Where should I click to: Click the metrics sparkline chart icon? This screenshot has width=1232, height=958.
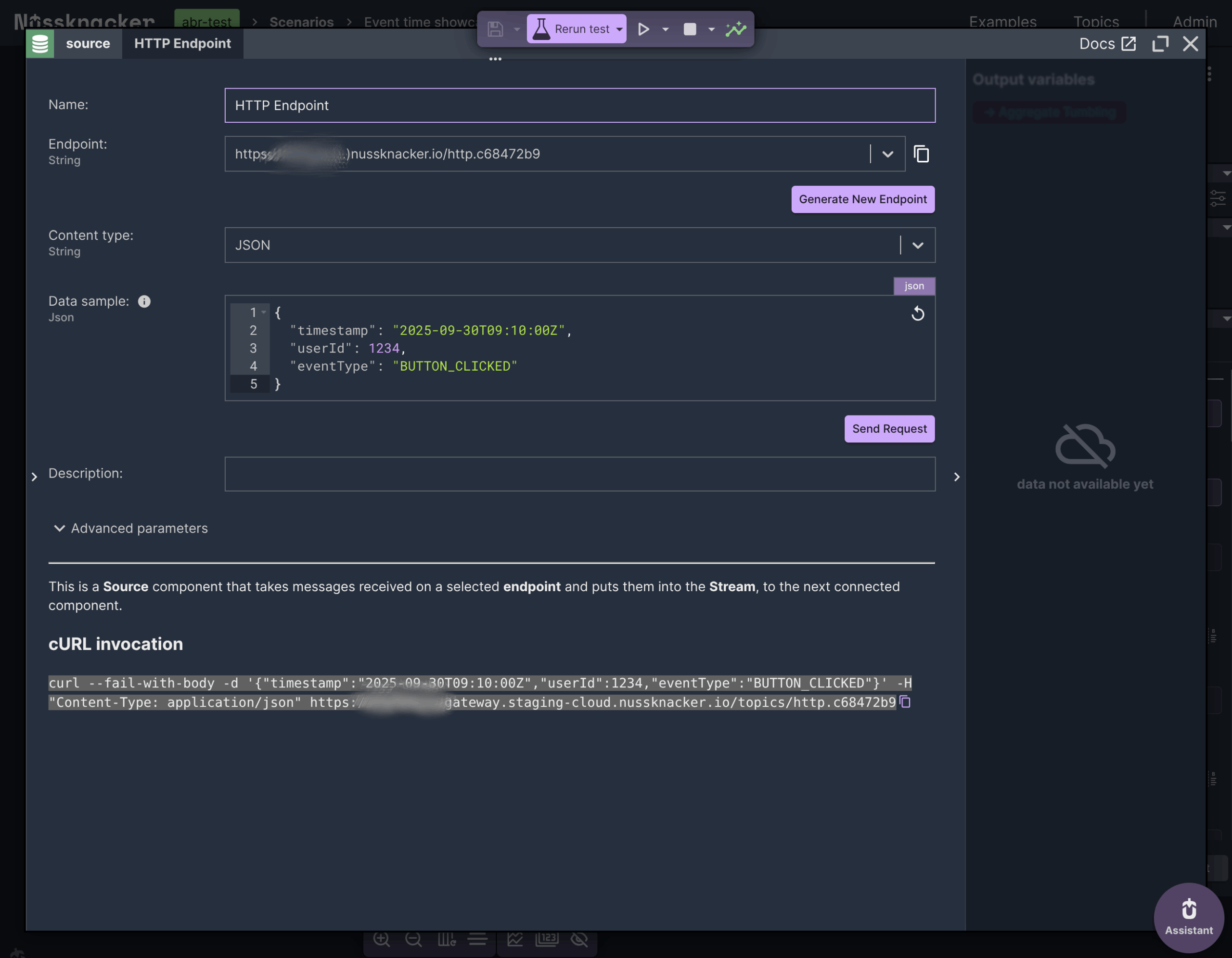735,29
